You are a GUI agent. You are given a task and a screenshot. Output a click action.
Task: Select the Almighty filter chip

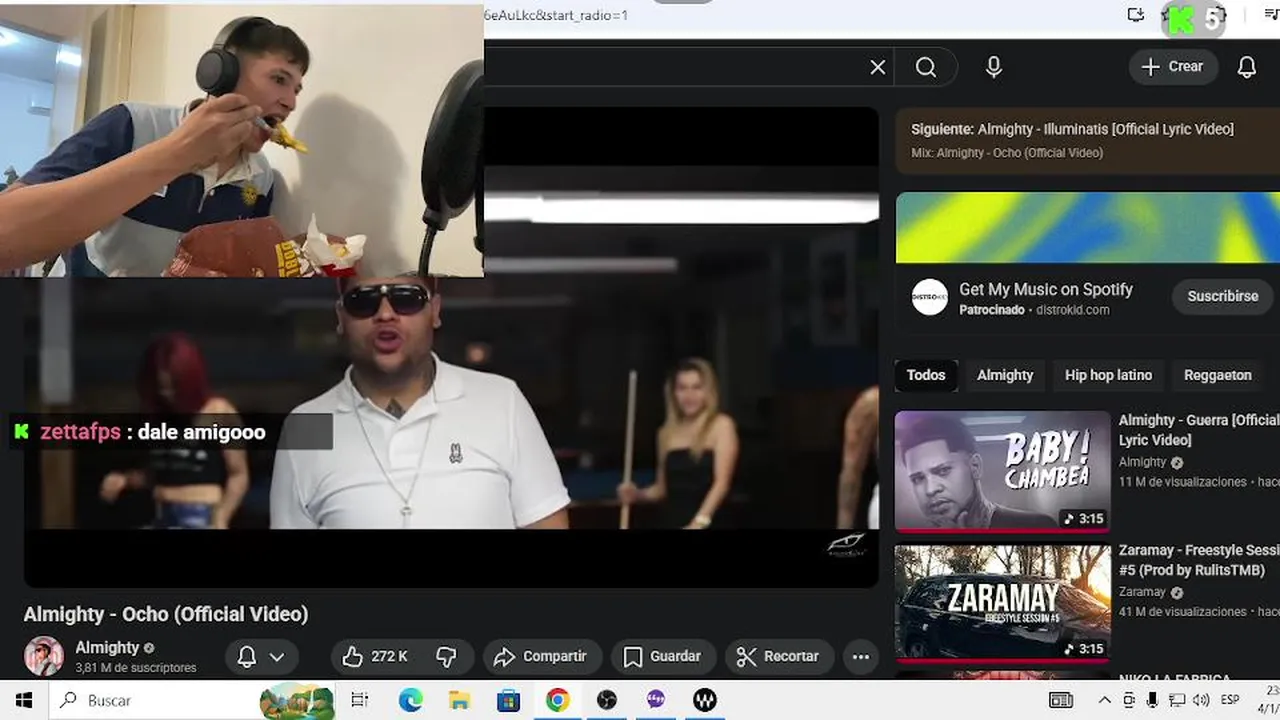(1005, 375)
